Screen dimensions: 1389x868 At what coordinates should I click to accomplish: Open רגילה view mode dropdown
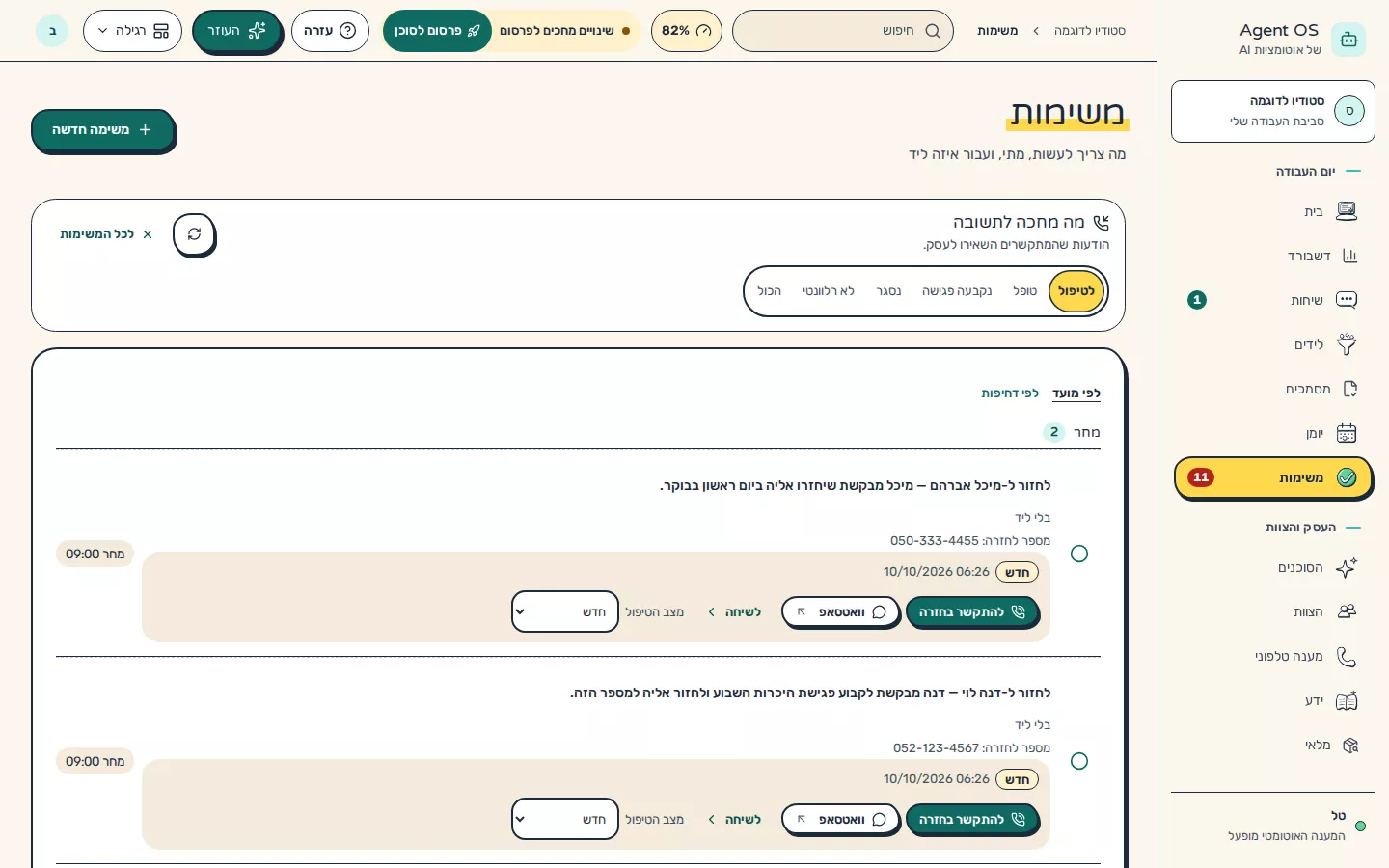(132, 31)
